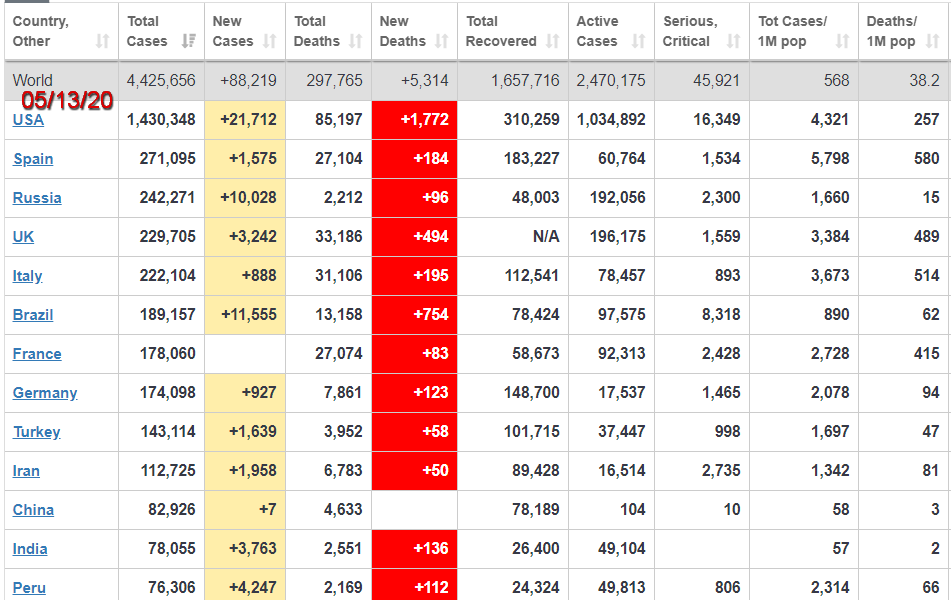This screenshot has width=951, height=600.
Task: Follow the Germany country link
Action: [x=45, y=393]
